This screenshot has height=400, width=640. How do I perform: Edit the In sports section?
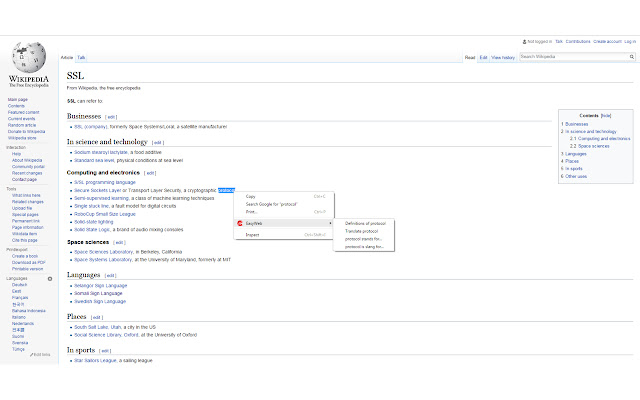pos(105,351)
